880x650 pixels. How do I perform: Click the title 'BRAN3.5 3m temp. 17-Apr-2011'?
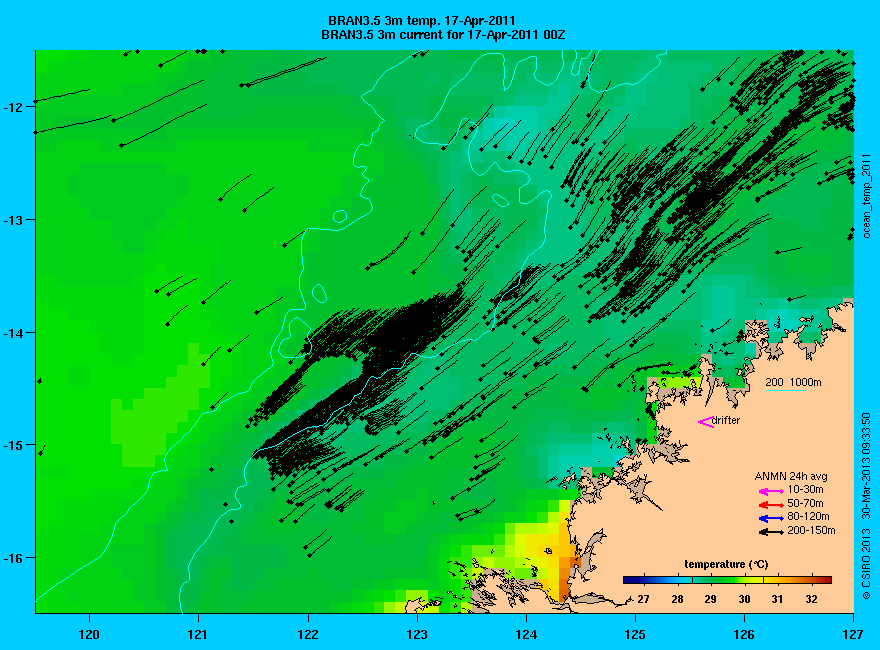coord(421,21)
